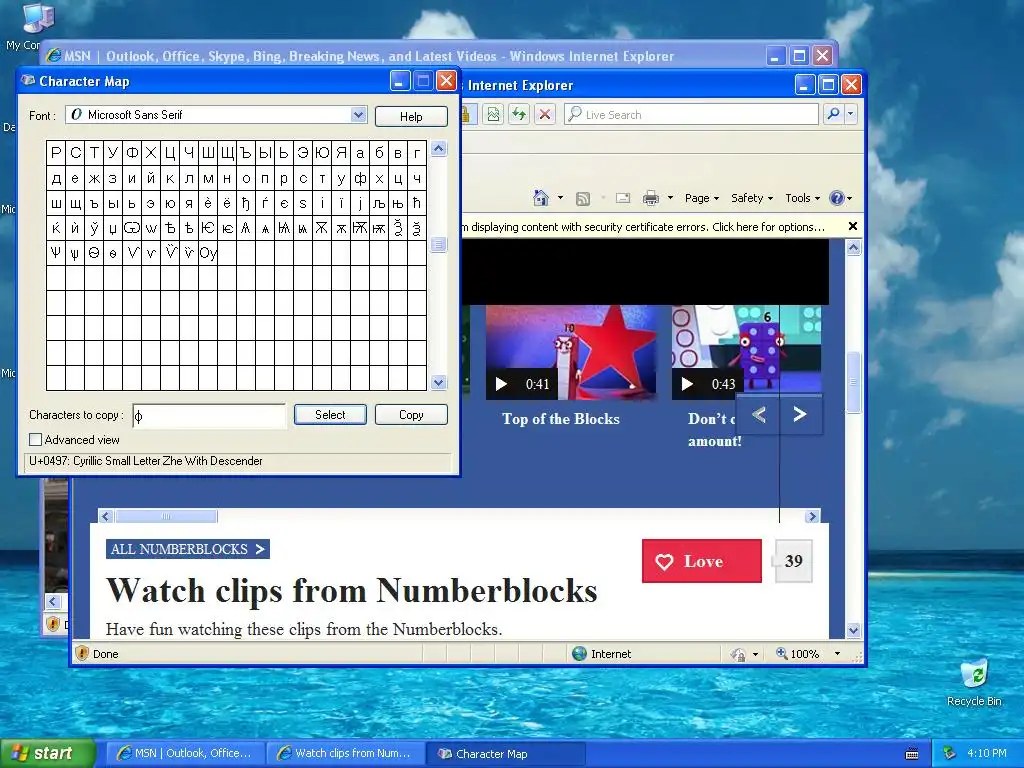Expand the Home button dropdown arrow
1024x768 pixels.
(560, 198)
